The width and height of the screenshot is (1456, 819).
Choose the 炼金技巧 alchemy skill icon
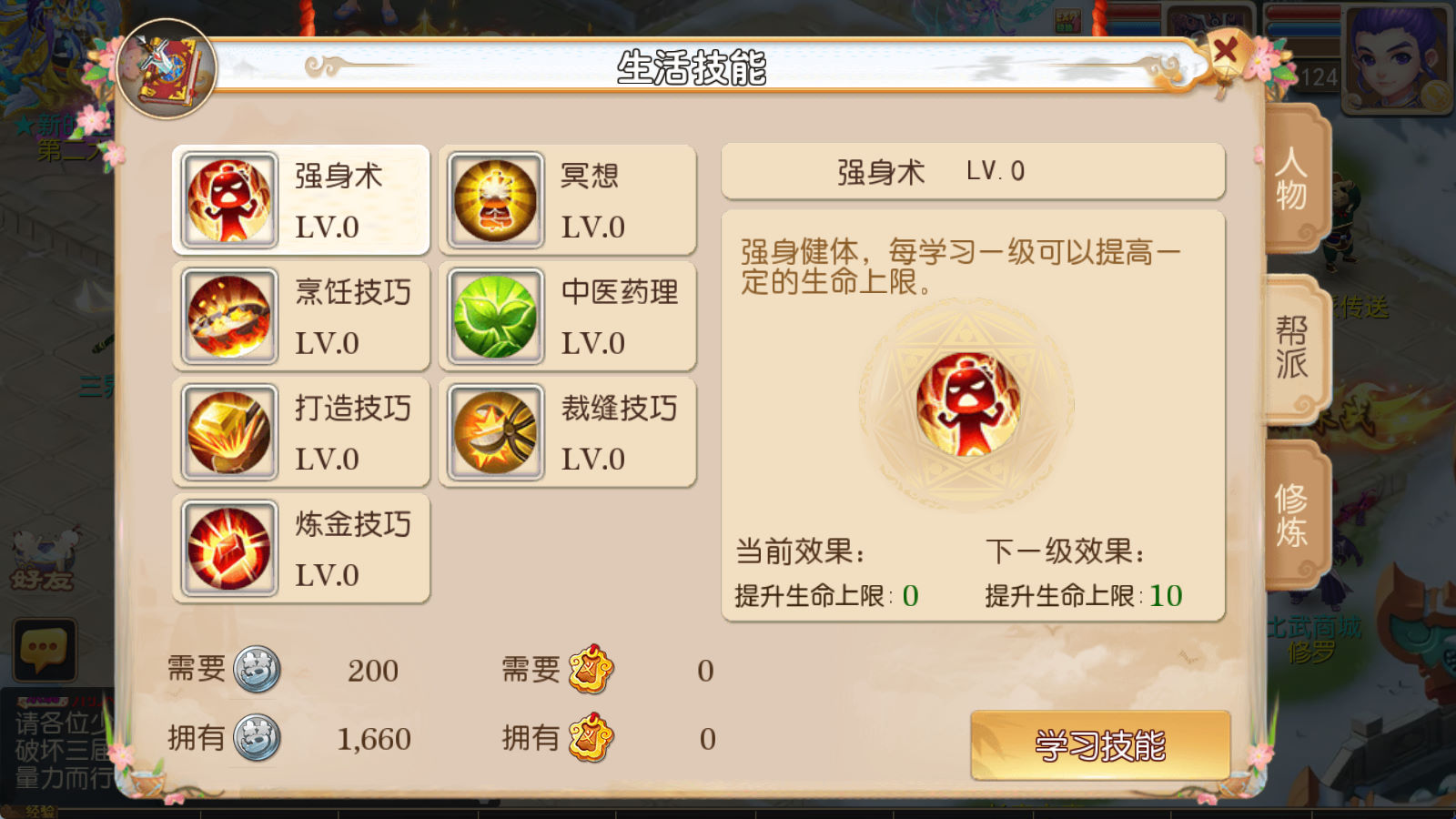coord(229,549)
